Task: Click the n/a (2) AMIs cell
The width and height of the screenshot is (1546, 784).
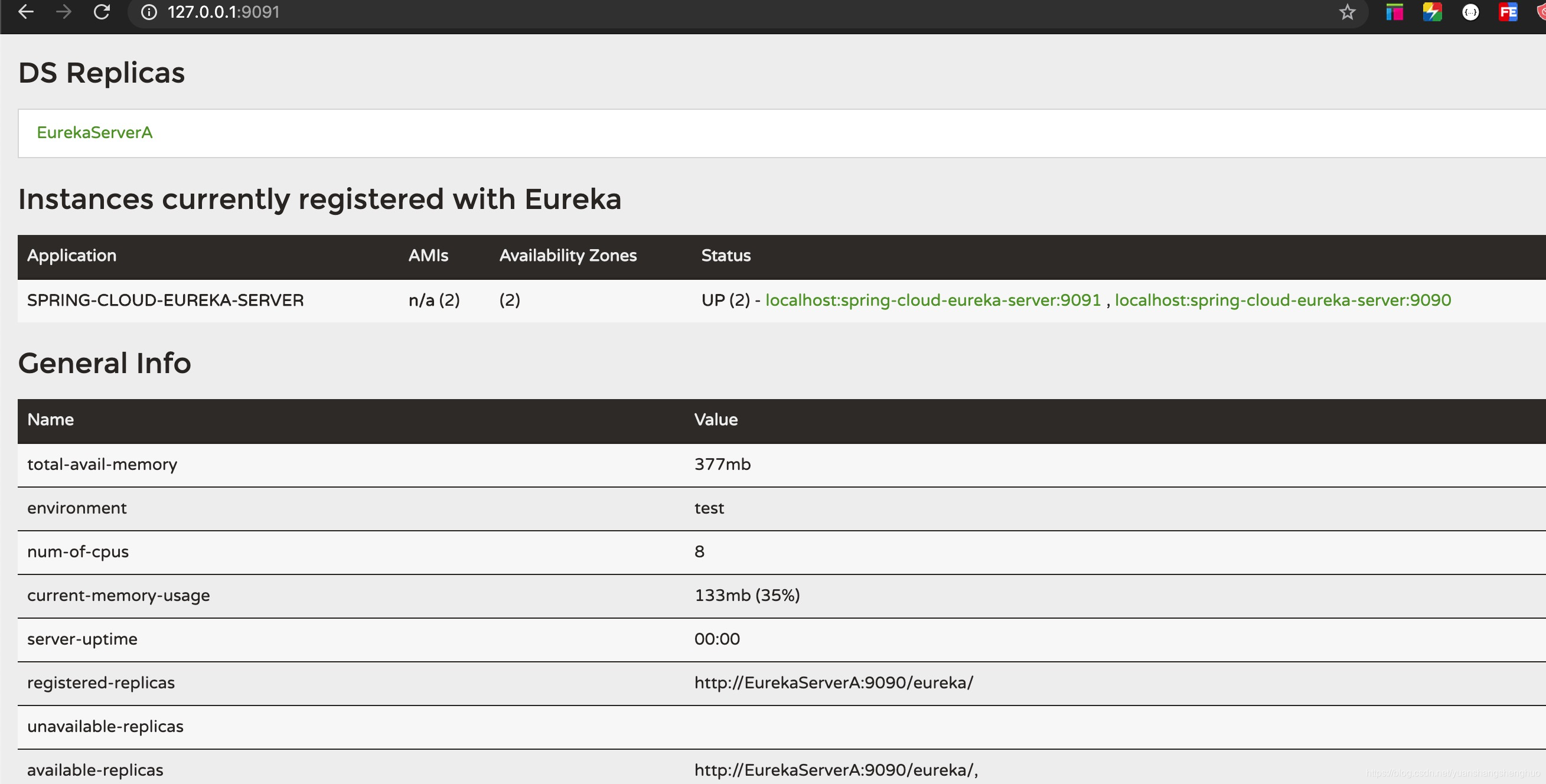Action: pos(434,300)
